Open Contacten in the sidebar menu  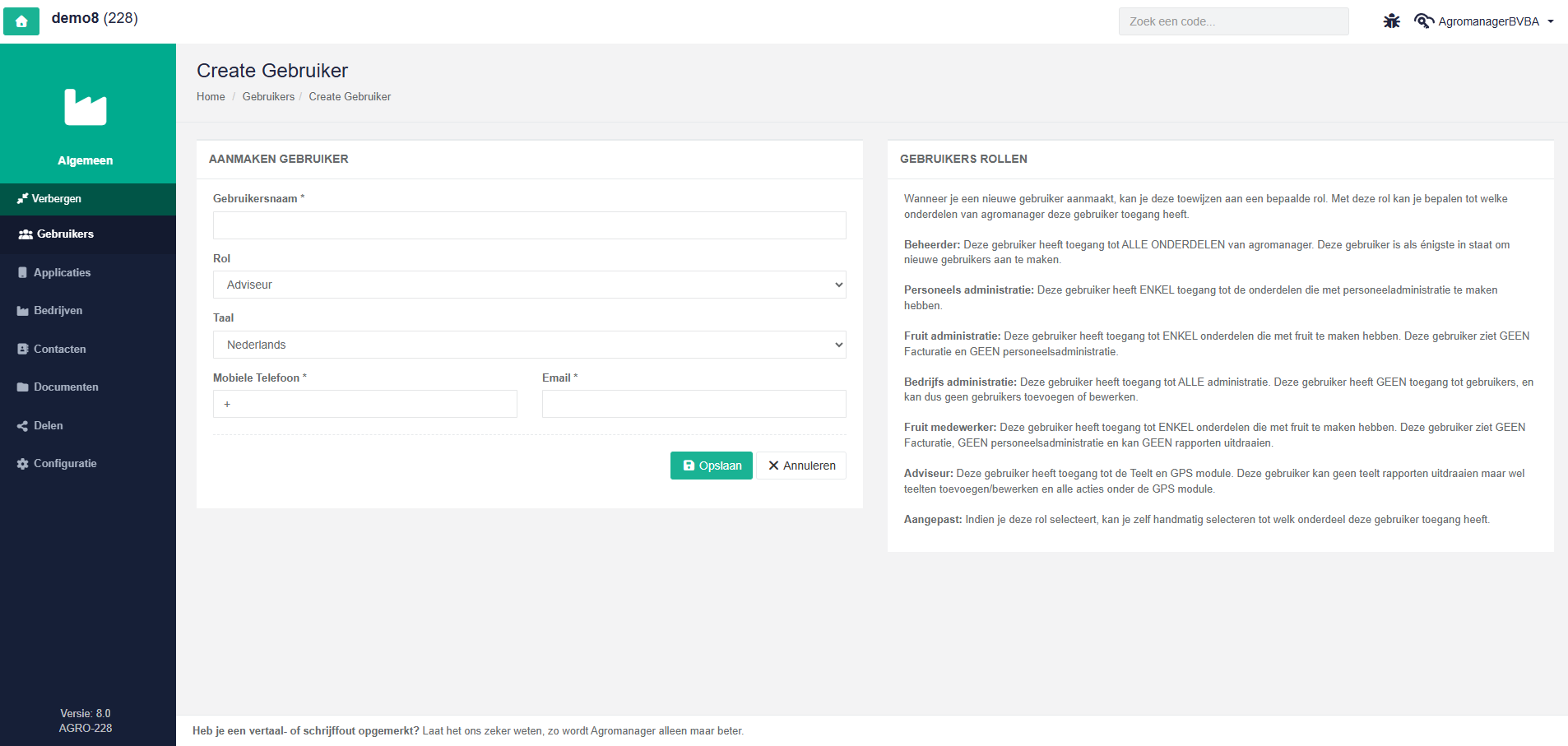pos(88,349)
